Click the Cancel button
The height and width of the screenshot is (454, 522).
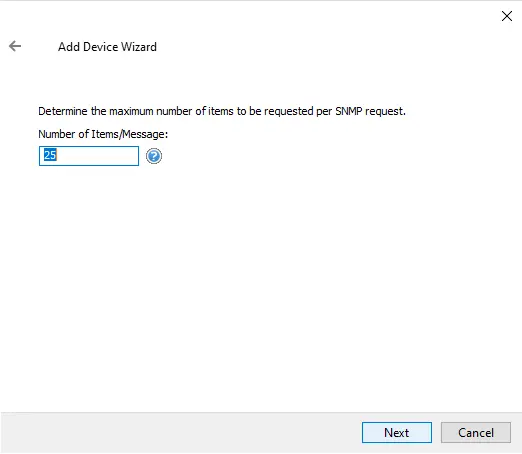(x=476, y=432)
